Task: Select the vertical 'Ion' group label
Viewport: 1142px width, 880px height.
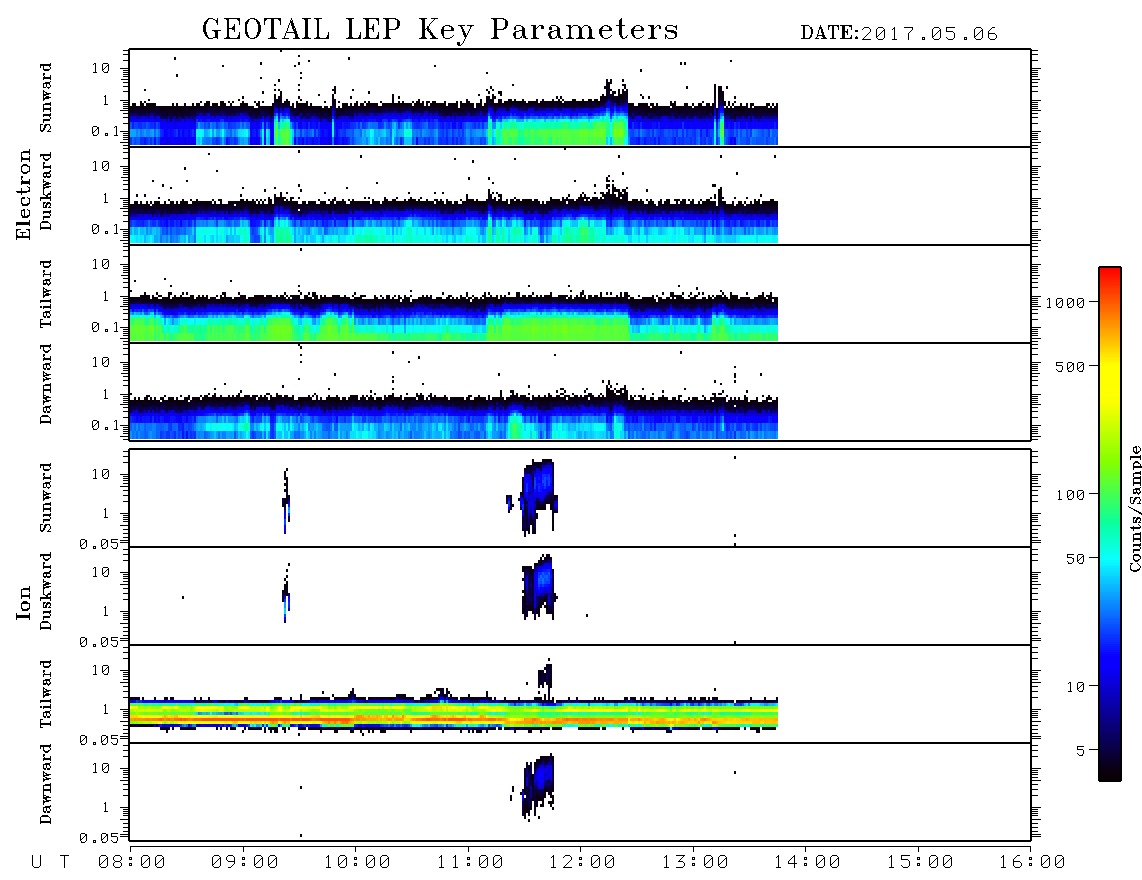Action: tap(23, 602)
